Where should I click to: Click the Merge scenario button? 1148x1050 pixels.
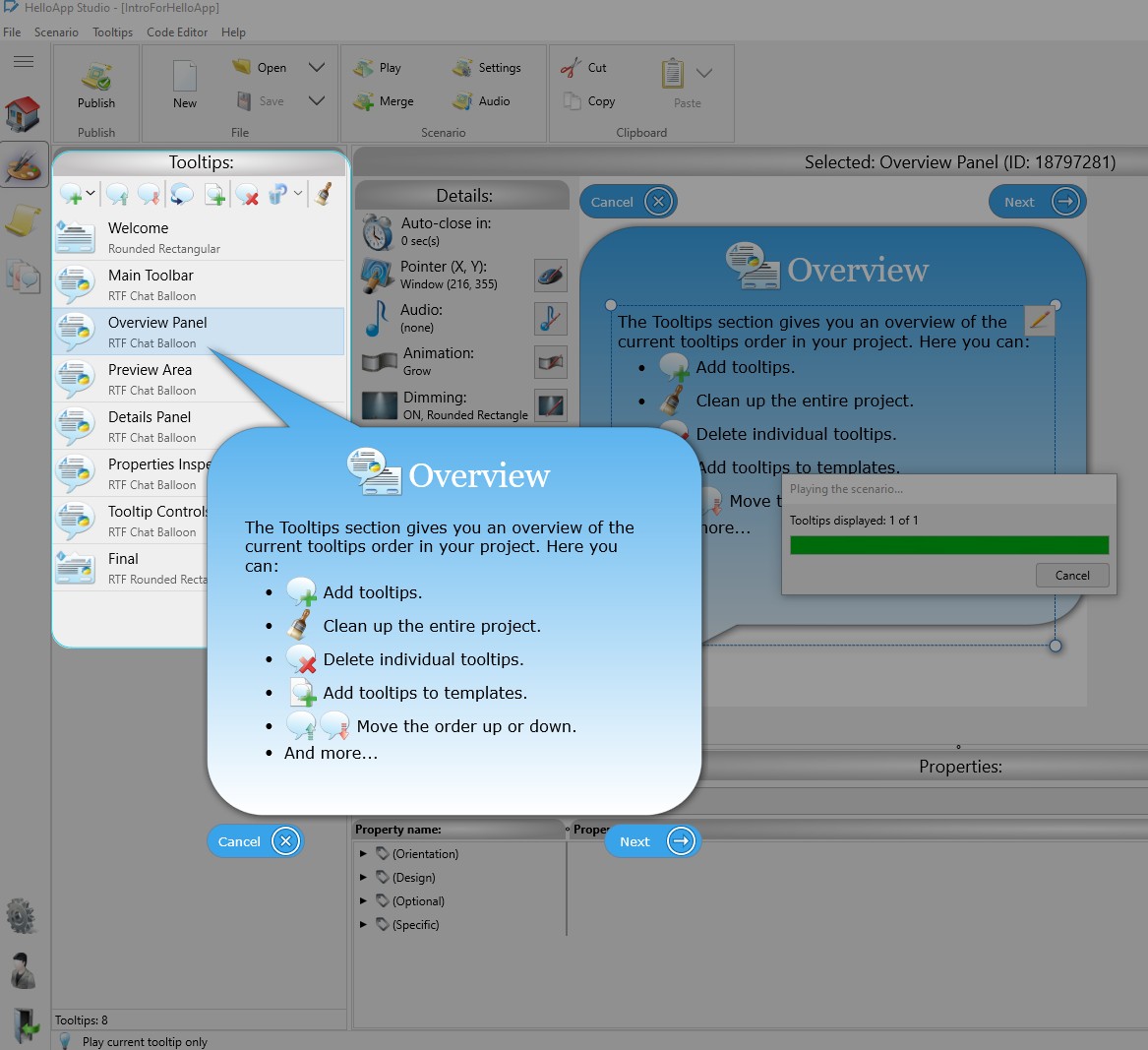pos(383,101)
